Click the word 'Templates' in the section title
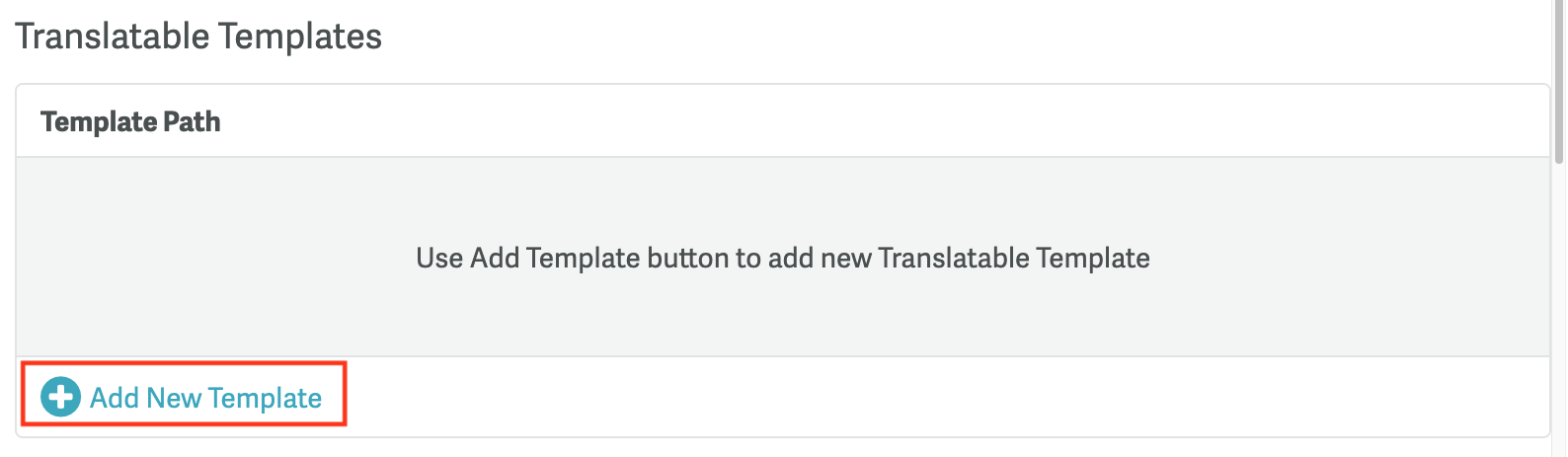The image size is (1568, 457). (300, 37)
